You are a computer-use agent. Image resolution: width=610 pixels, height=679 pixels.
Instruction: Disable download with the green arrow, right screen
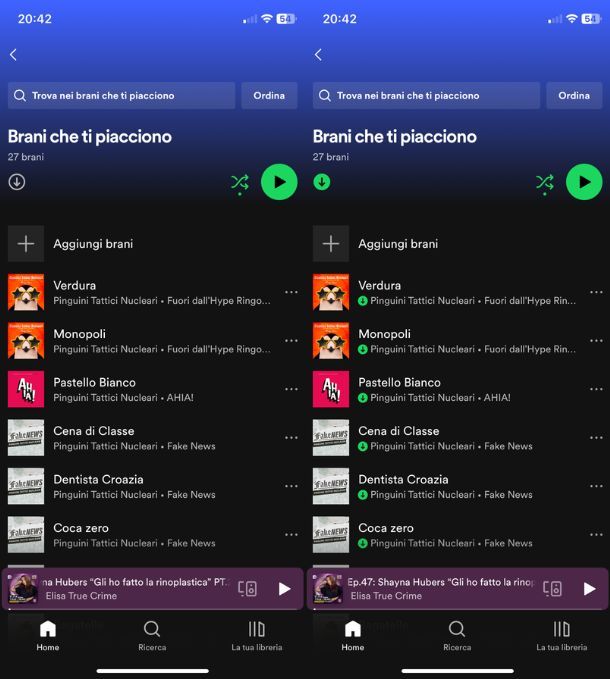(x=322, y=182)
